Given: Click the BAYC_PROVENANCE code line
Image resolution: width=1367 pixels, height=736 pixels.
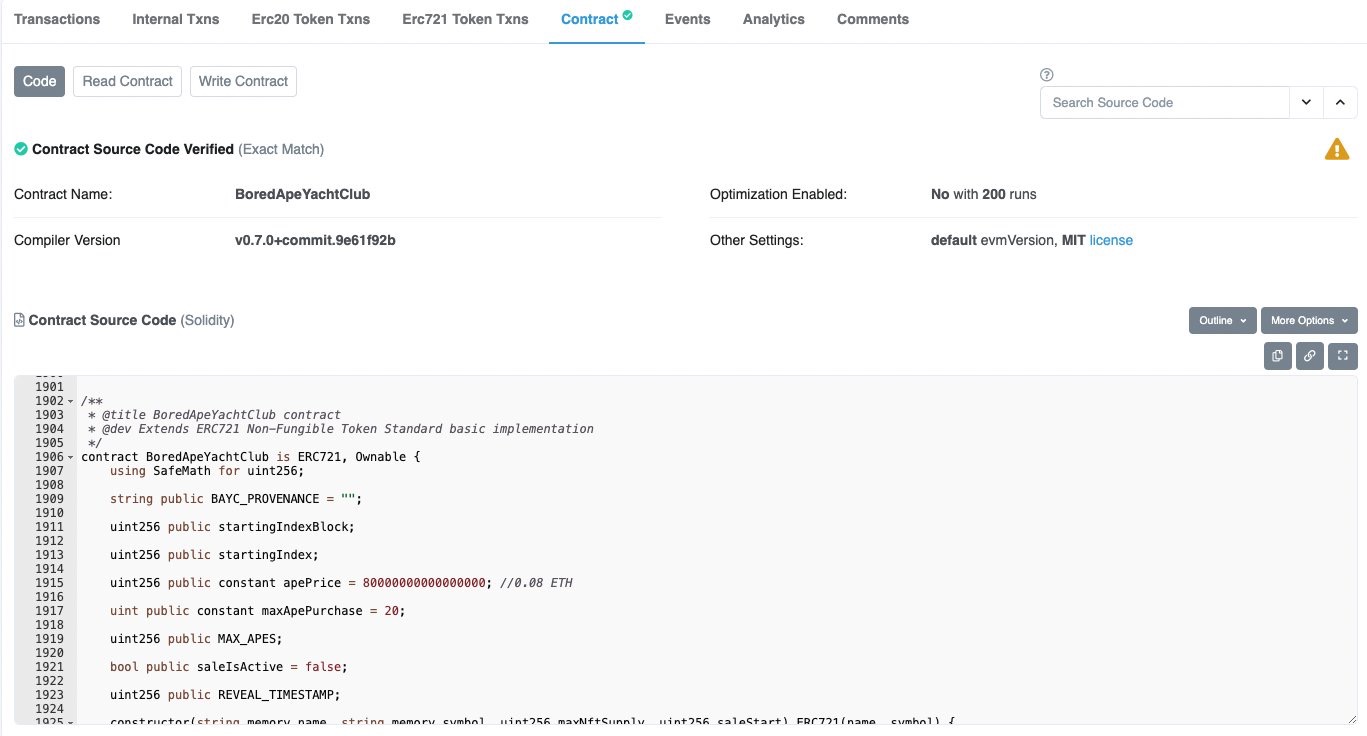Looking at the screenshot, I should [x=236, y=499].
